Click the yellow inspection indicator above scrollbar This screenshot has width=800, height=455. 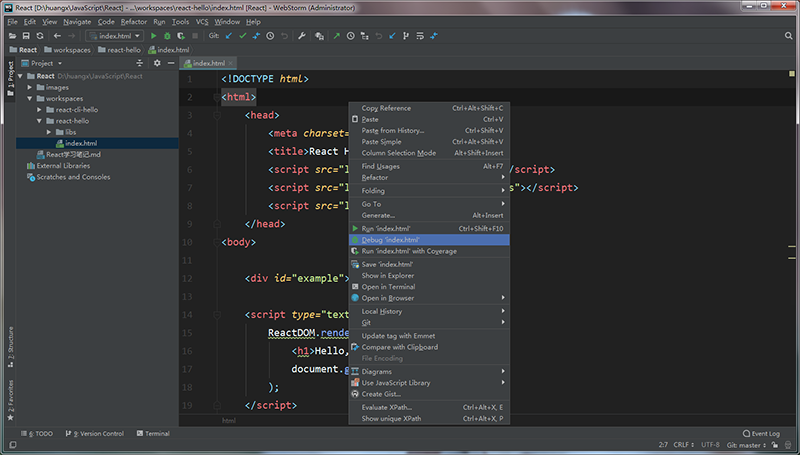coord(792,74)
